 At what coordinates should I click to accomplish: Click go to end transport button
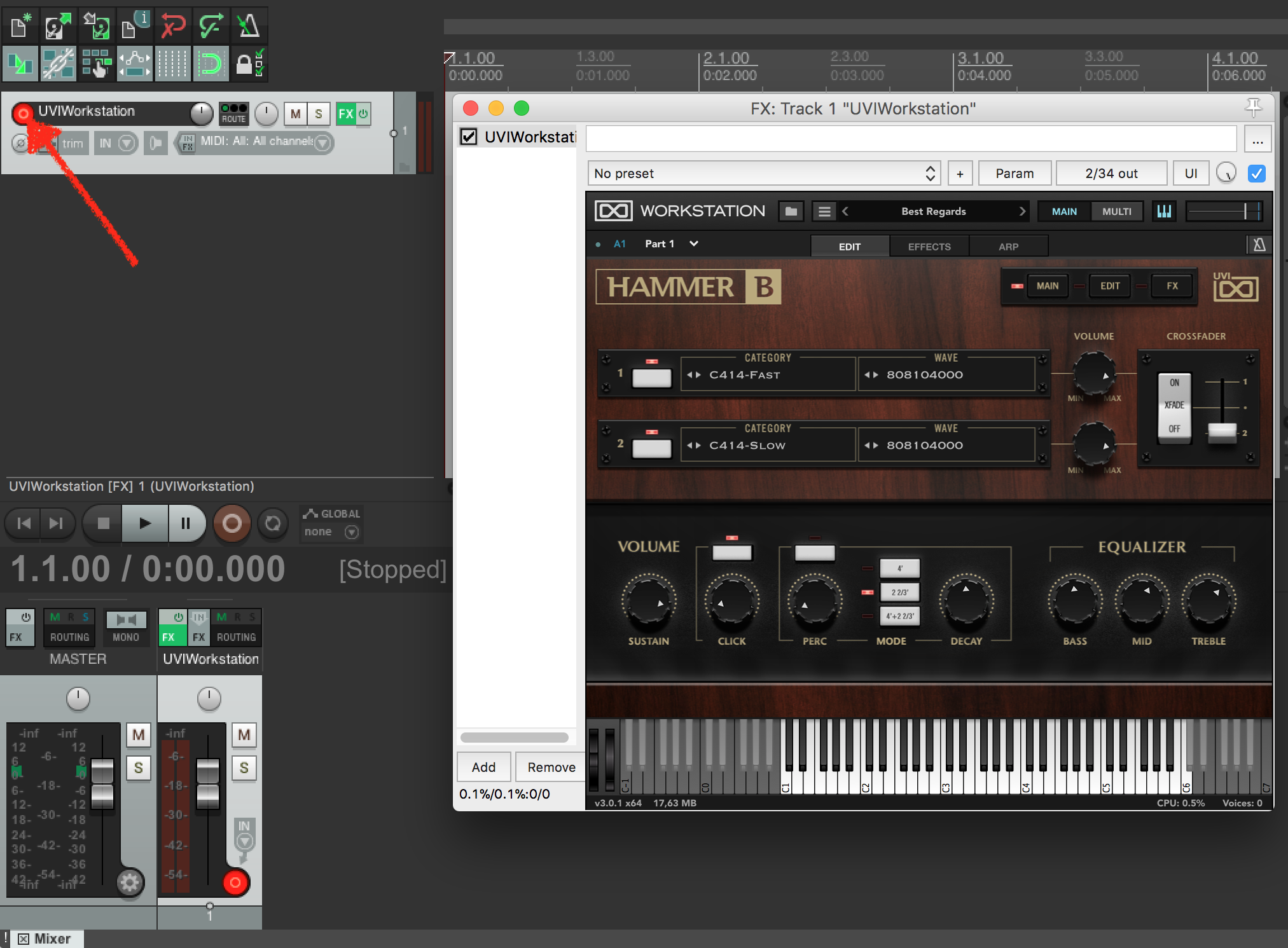57,523
